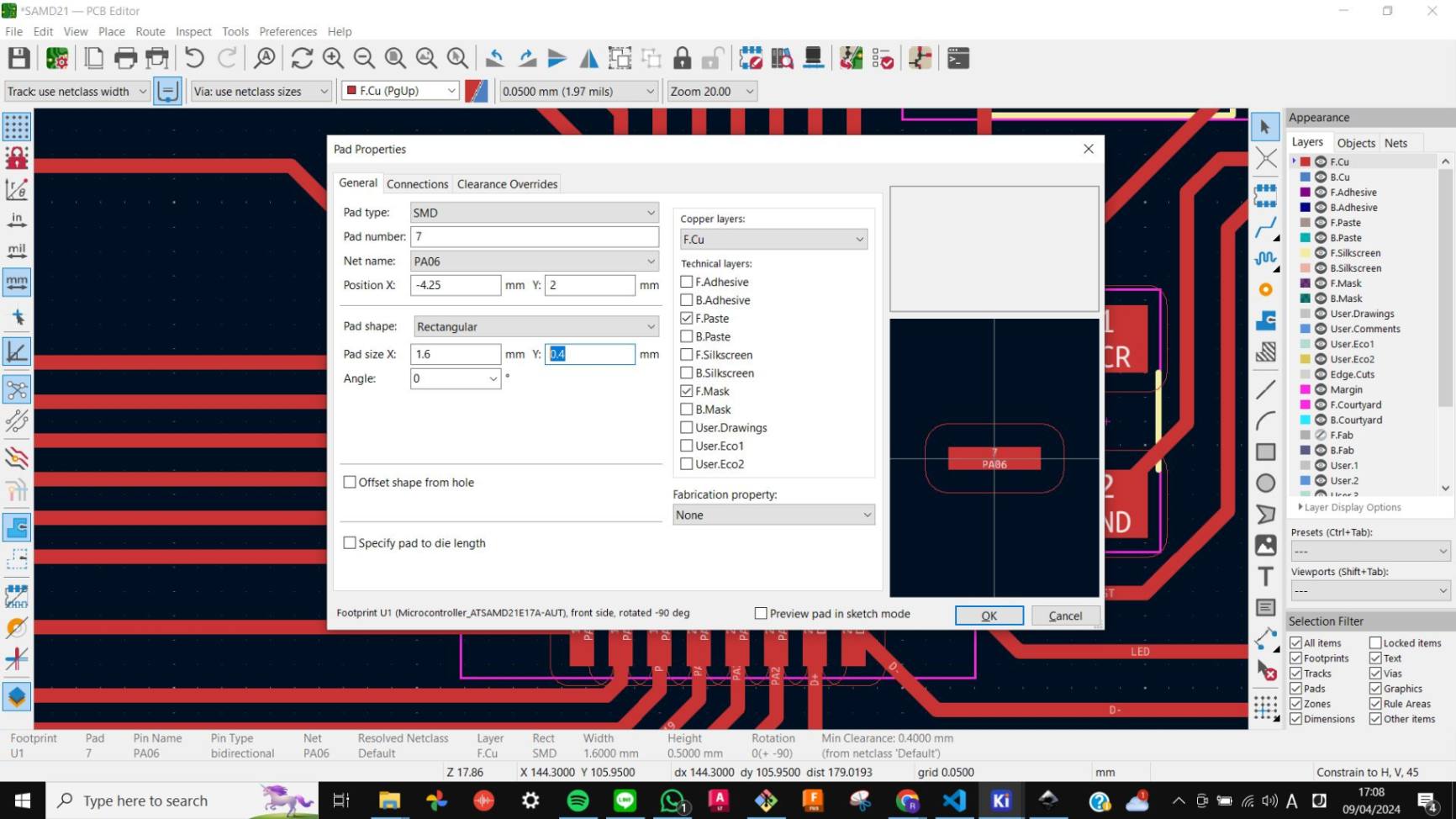Screen dimensions: 1456x819
Task: Click the Undo arrow icon
Action: [x=194, y=58]
